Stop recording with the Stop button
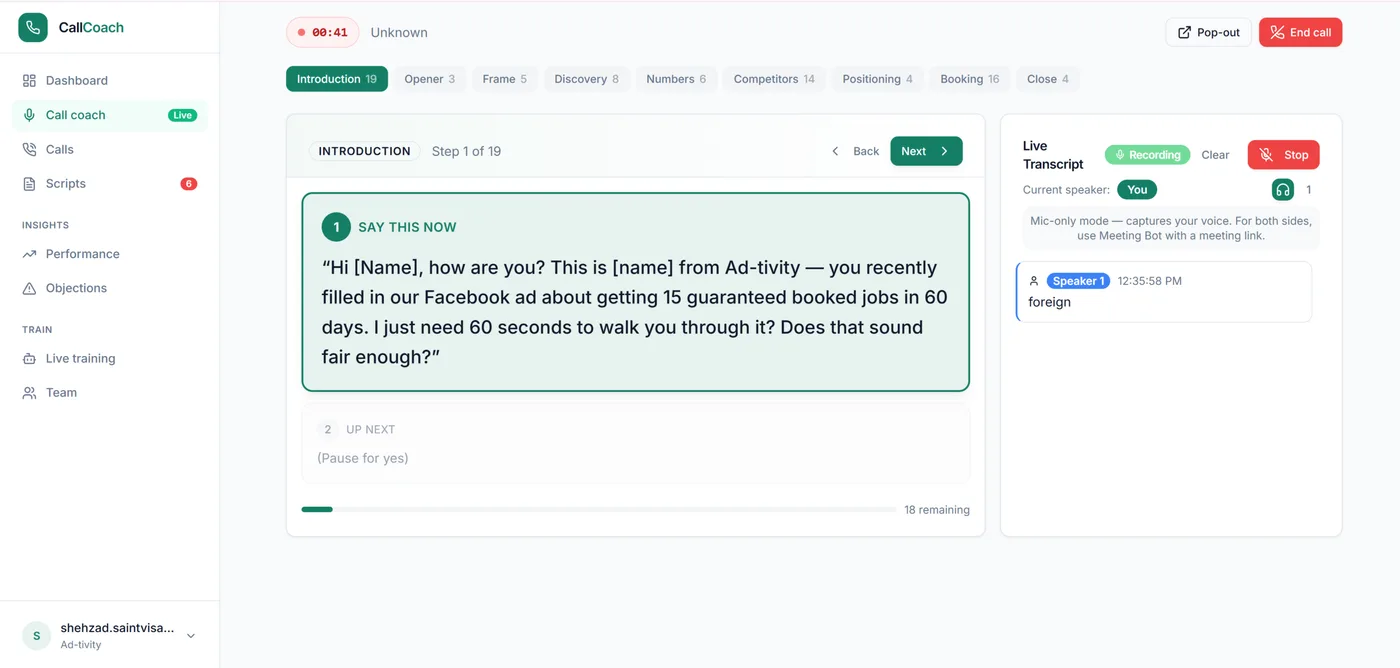 tap(1284, 155)
